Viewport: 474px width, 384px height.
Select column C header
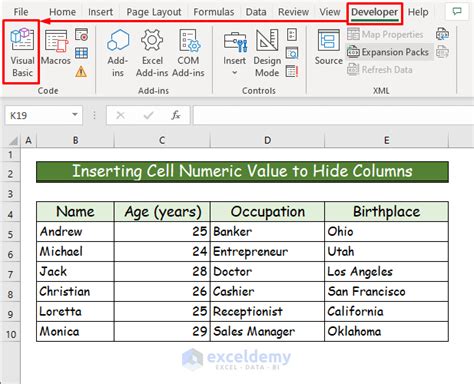(x=162, y=140)
